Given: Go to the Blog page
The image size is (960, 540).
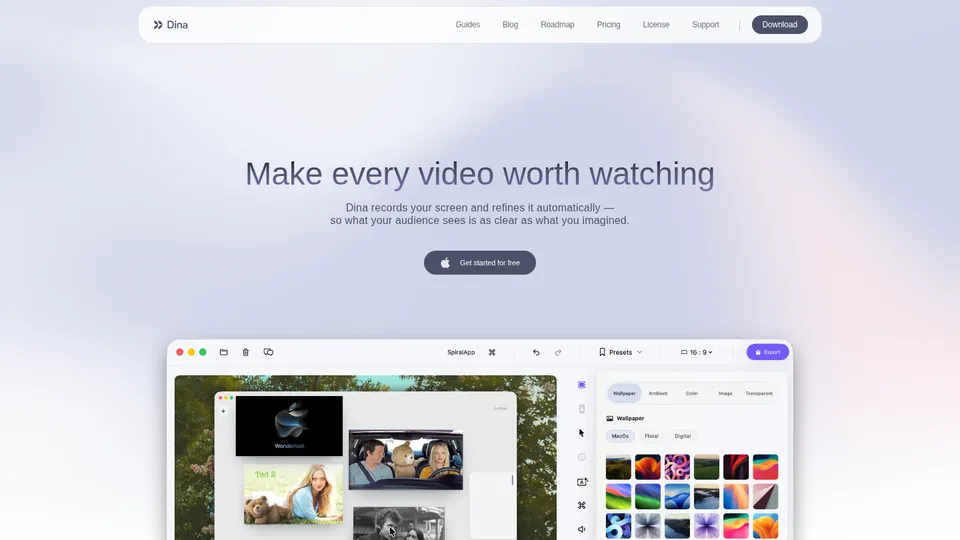Looking at the screenshot, I should [510, 24].
